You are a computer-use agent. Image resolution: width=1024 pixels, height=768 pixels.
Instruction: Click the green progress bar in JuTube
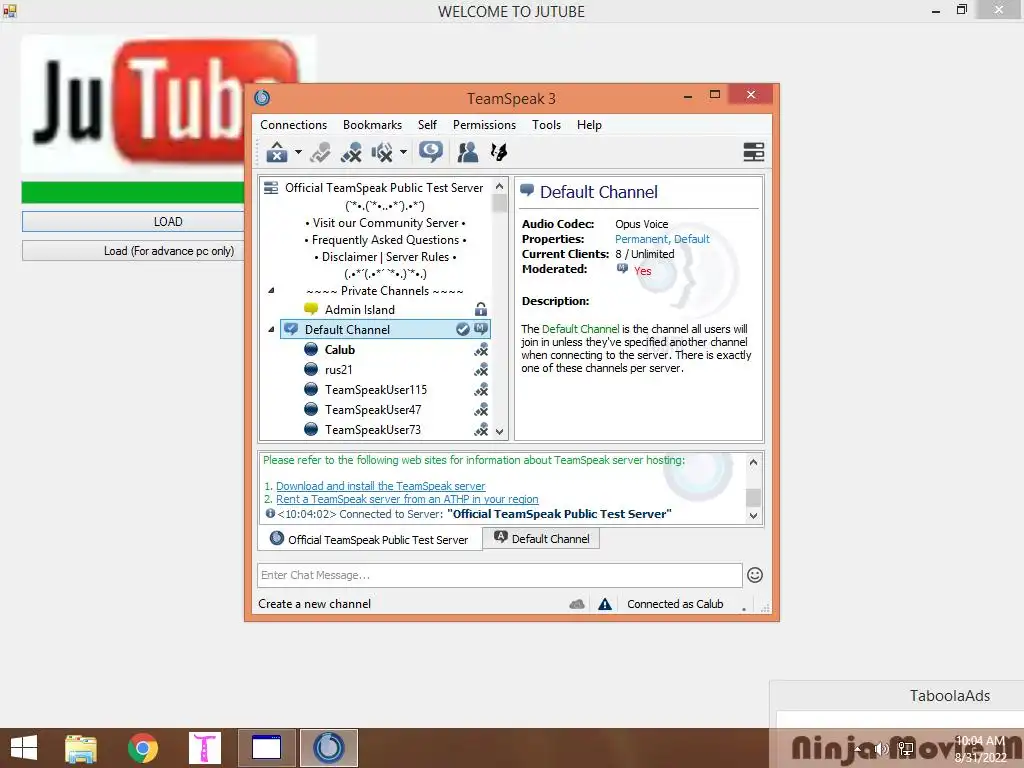tap(133, 193)
